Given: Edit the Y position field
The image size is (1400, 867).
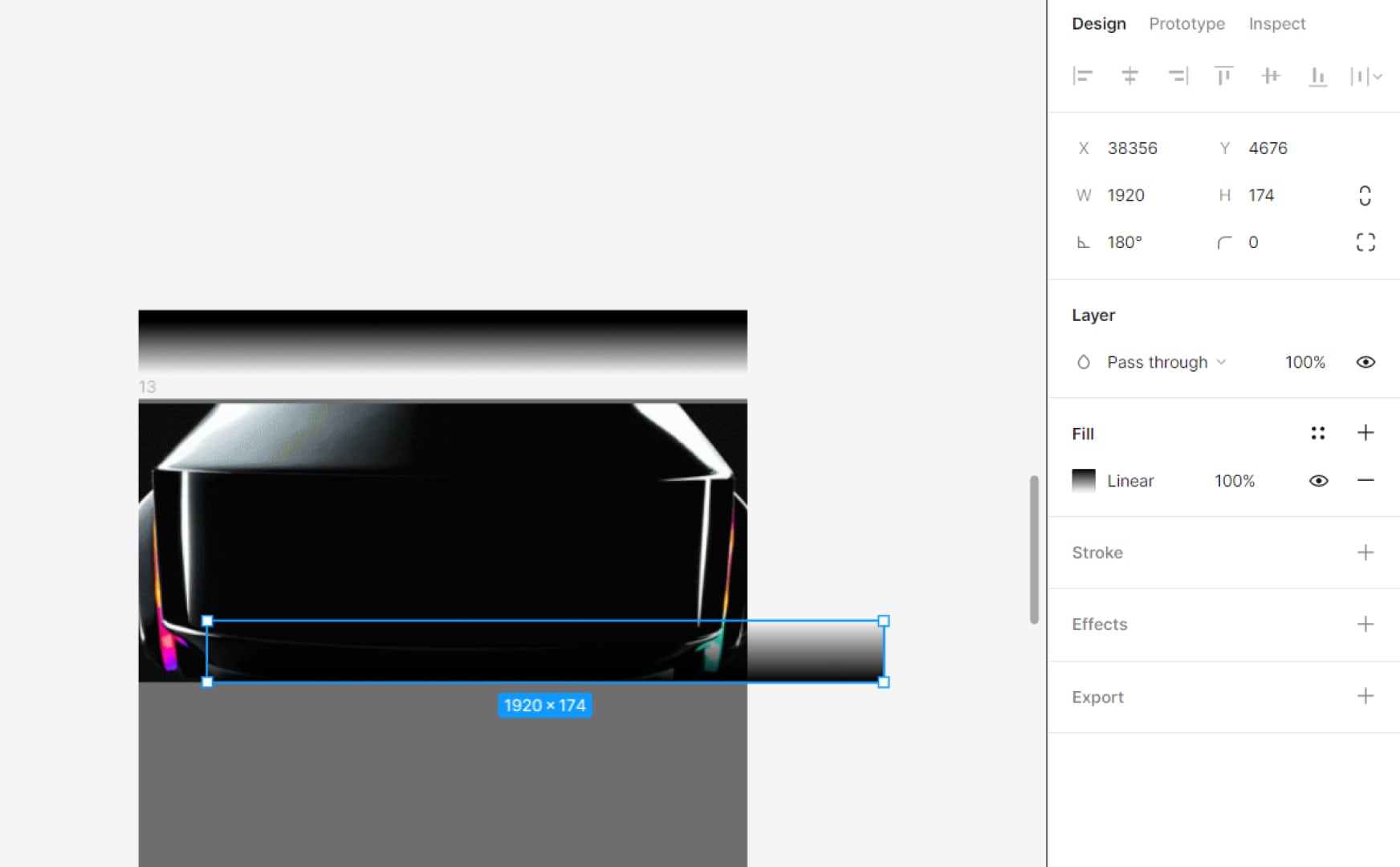Looking at the screenshot, I should tap(1268, 149).
